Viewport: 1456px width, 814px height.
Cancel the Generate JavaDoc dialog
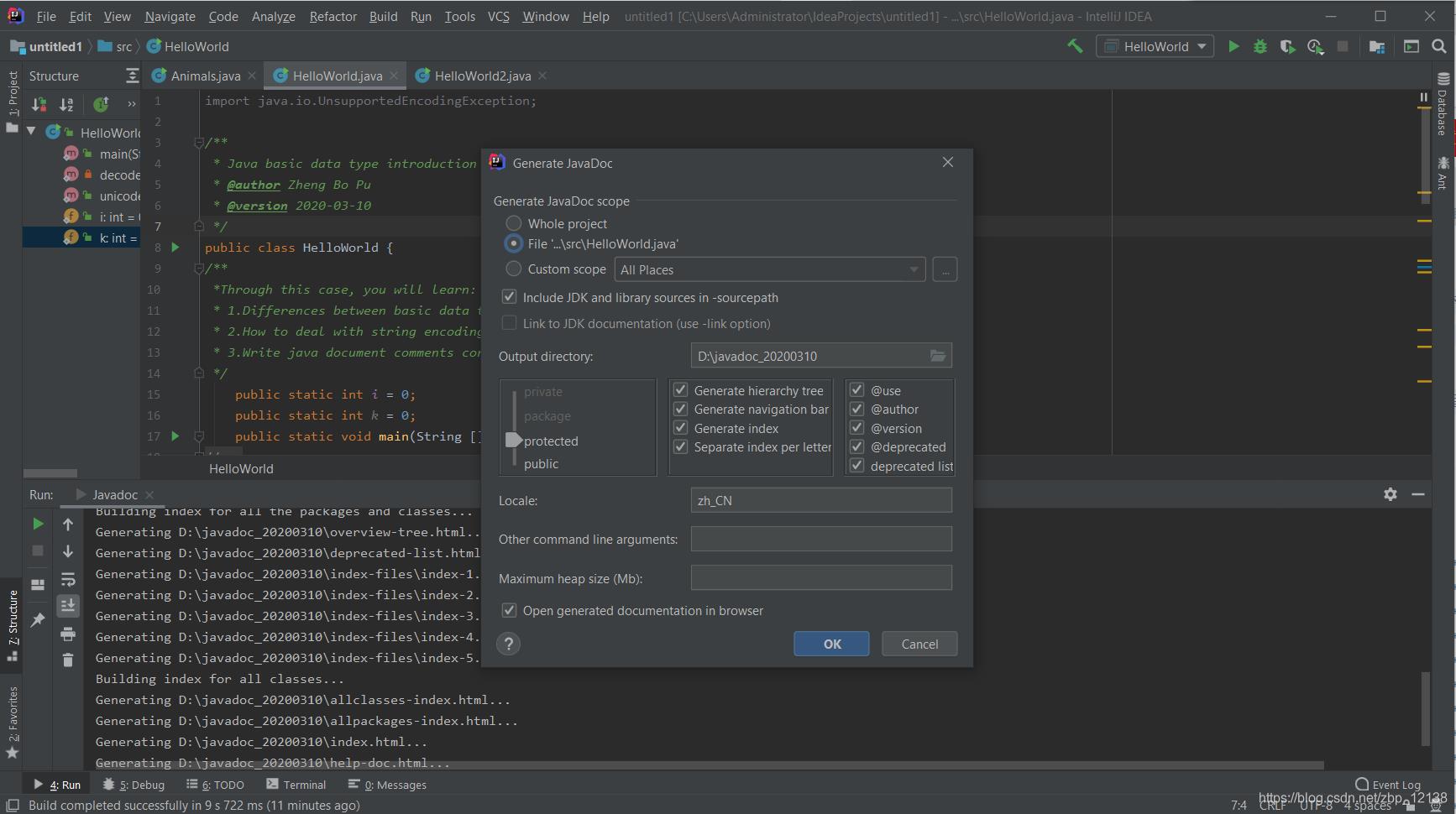[919, 644]
